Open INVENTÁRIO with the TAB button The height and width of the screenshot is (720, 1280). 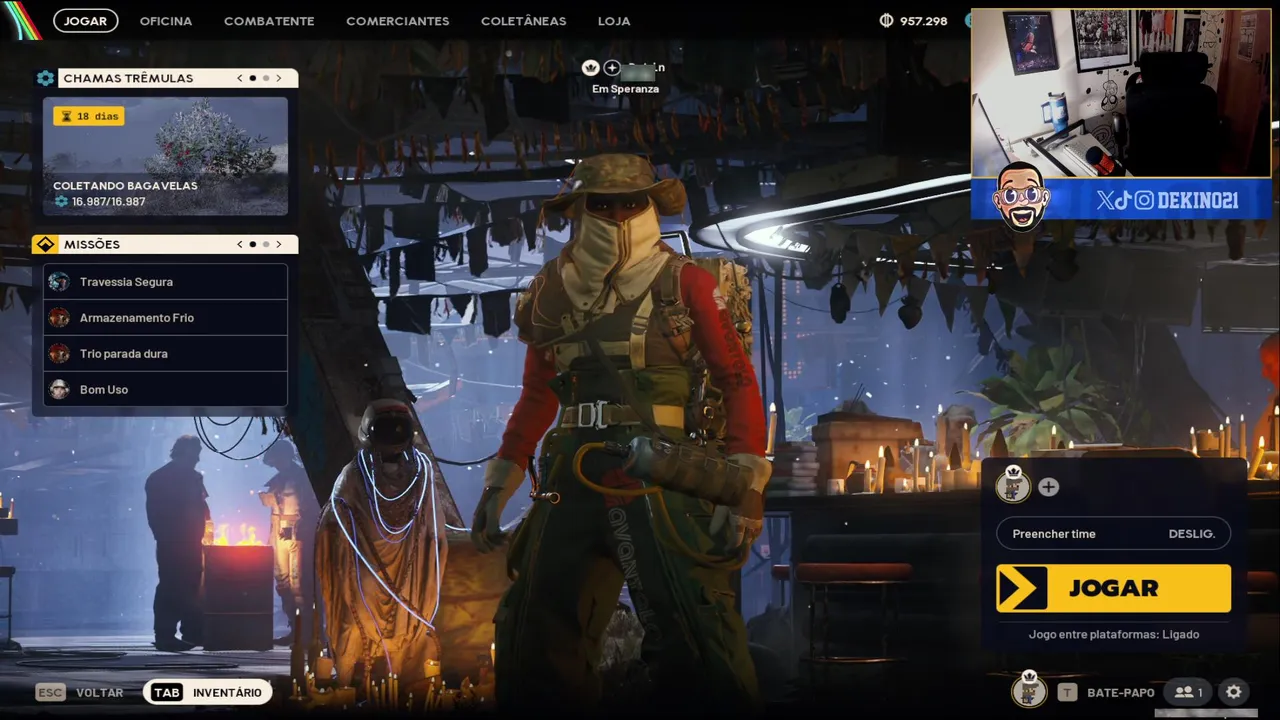(207, 692)
